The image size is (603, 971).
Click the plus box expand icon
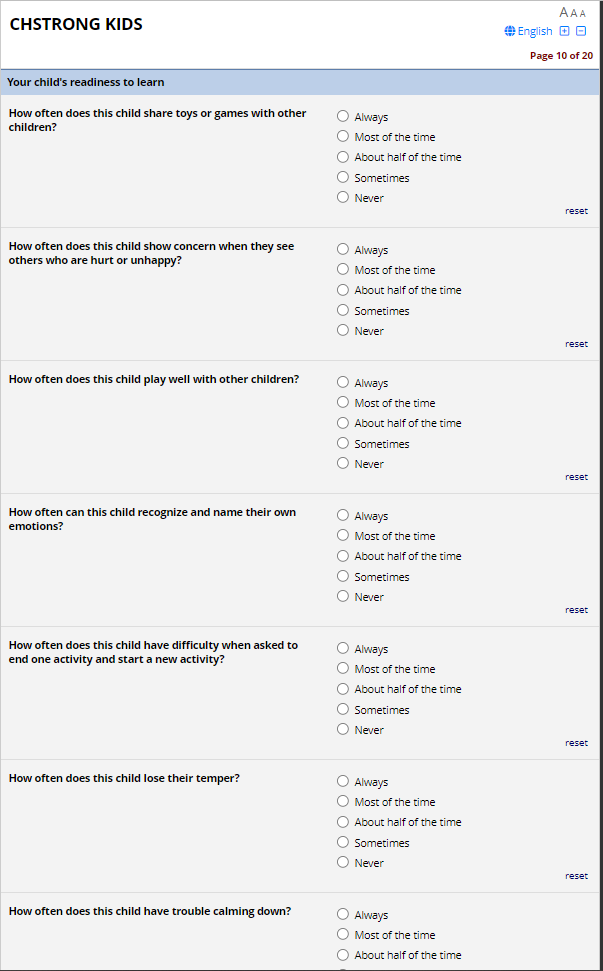coord(565,31)
